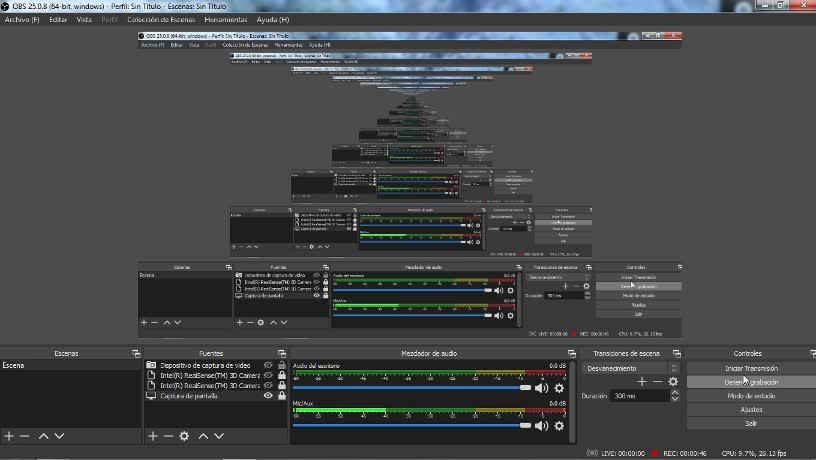Increase Duración with up stepper arrow

(675, 393)
